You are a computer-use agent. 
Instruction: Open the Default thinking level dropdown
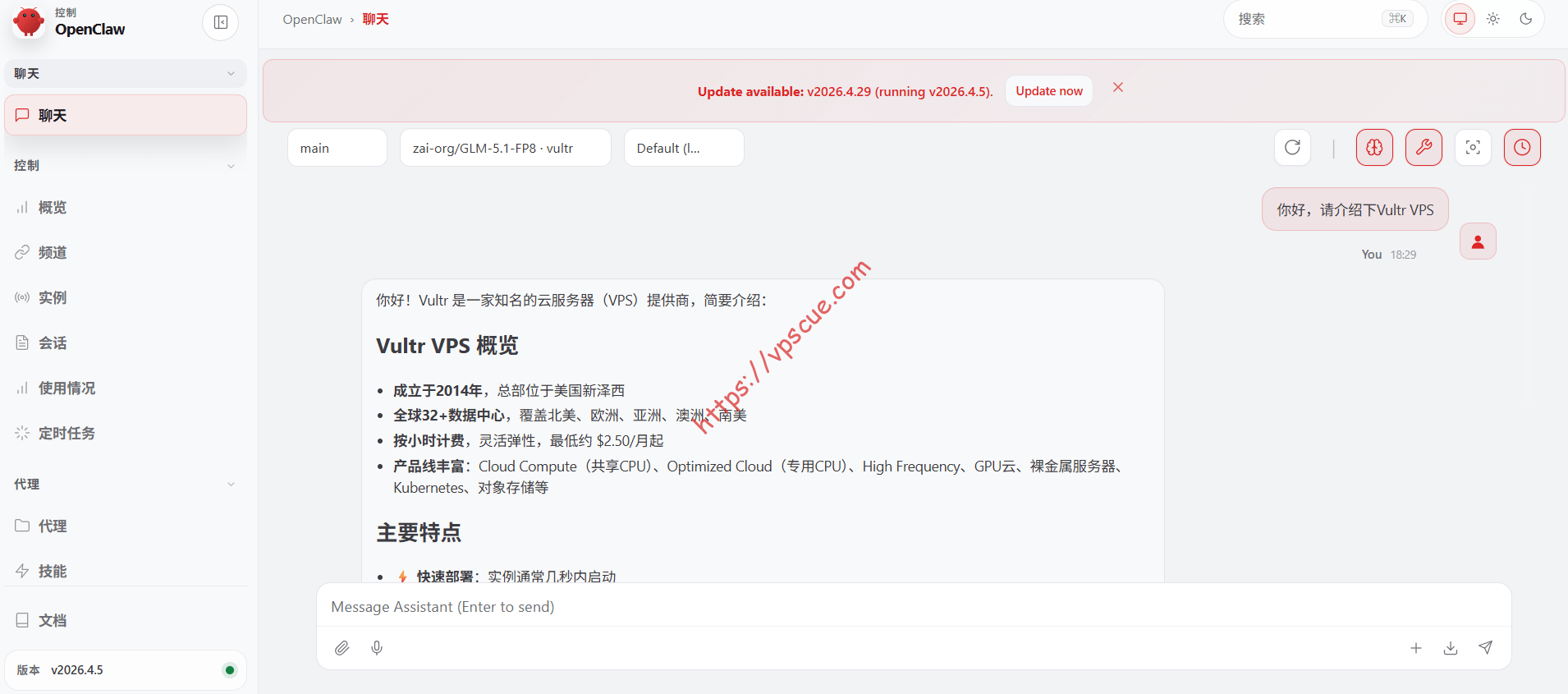pos(684,148)
